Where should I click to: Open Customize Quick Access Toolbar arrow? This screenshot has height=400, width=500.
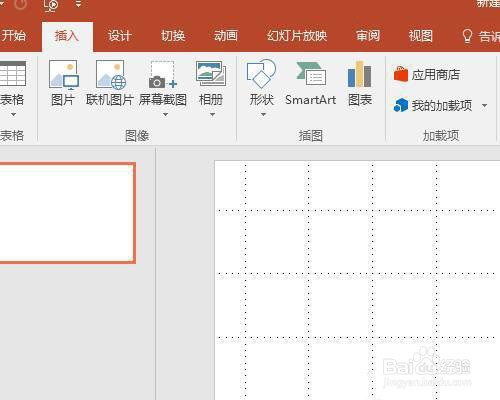79,4
